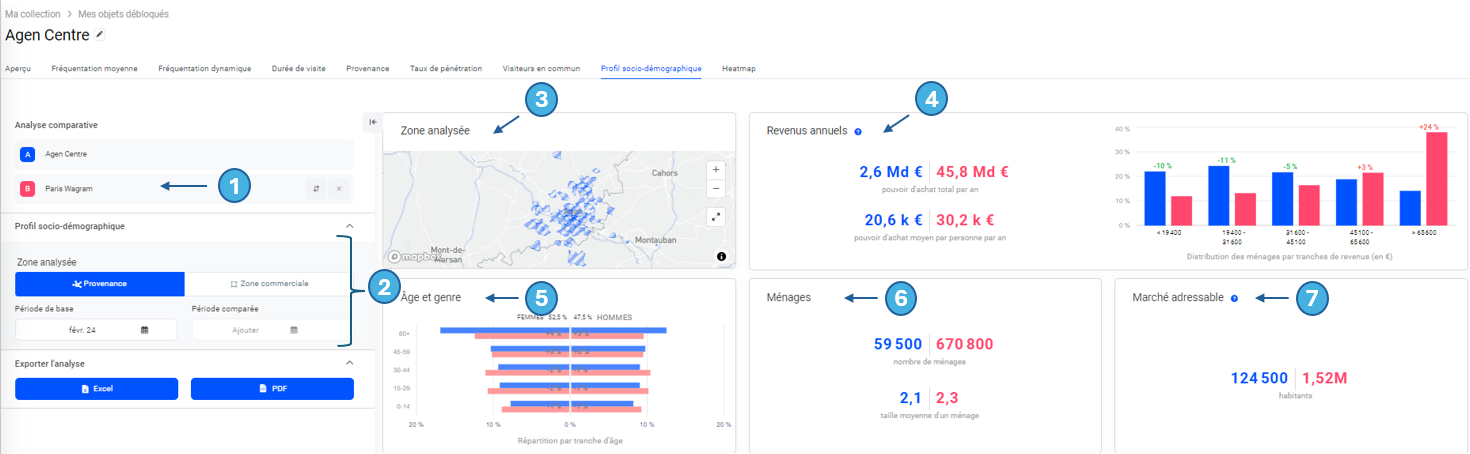This screenshot has width=1470, height=454.
Task: Click the edit pencil beside Agen Centre
Action: click(99, 35)
